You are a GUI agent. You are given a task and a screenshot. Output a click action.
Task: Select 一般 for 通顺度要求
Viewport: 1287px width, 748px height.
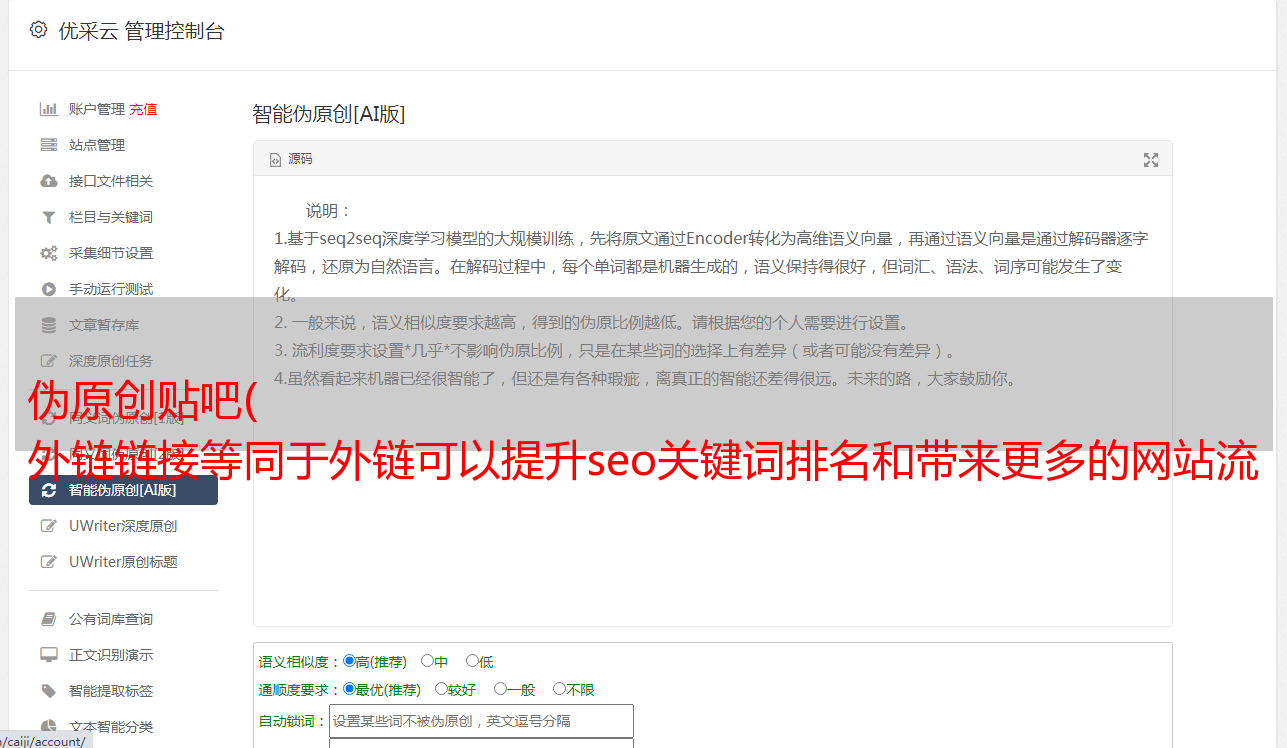(500, 689)
